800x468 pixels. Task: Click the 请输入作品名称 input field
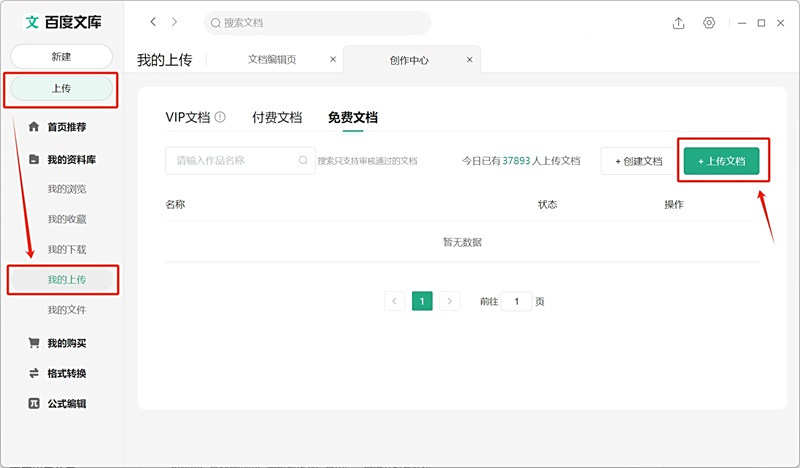(x=240, y=160)
